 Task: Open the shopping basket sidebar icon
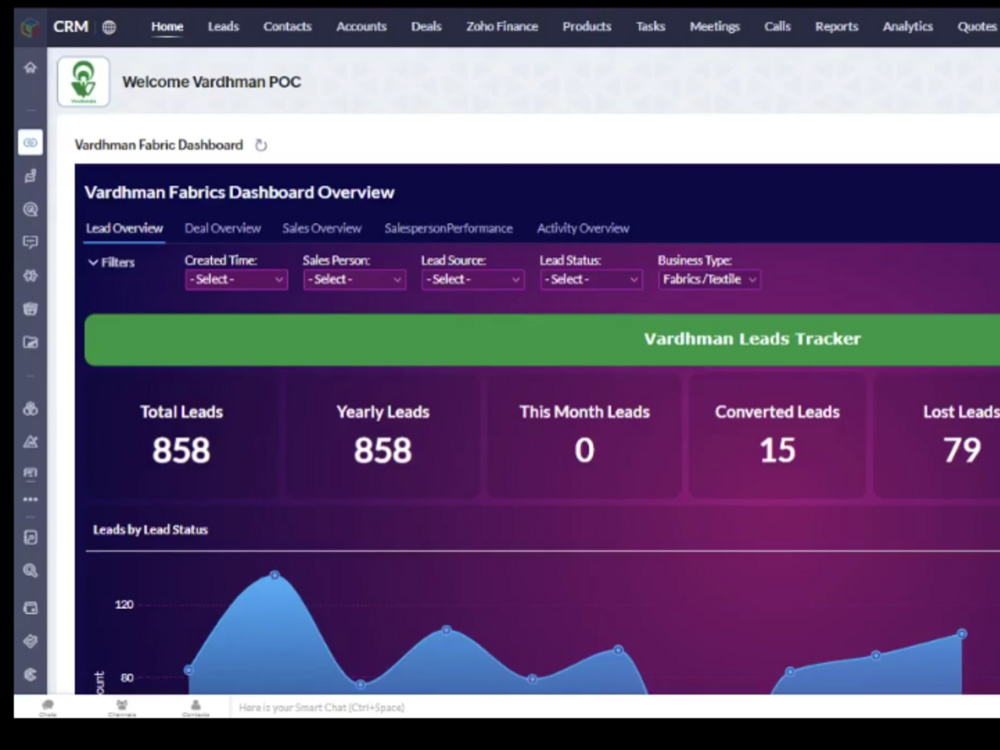click(x=30, y=309)
